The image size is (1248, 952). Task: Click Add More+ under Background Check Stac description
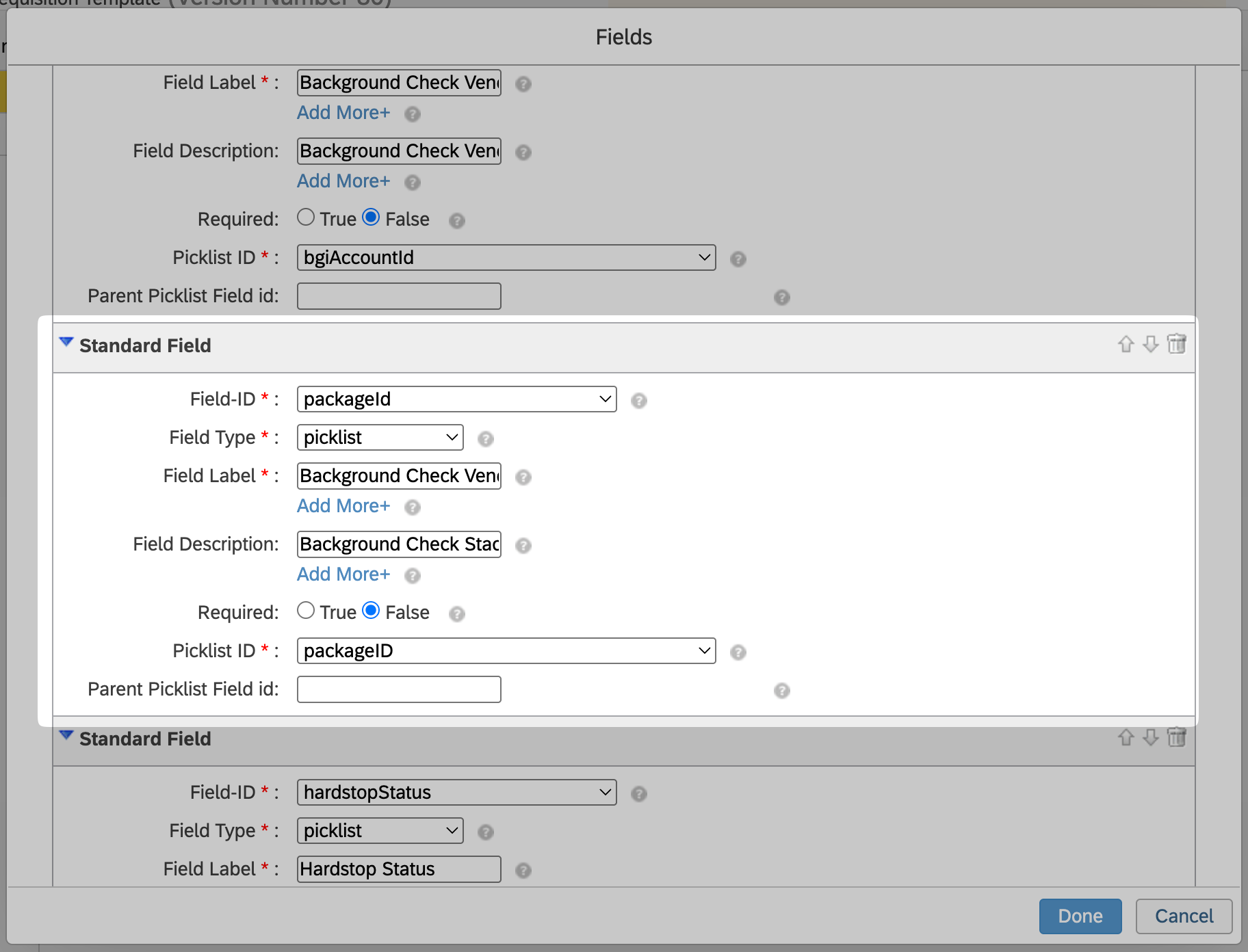point(343,574)
